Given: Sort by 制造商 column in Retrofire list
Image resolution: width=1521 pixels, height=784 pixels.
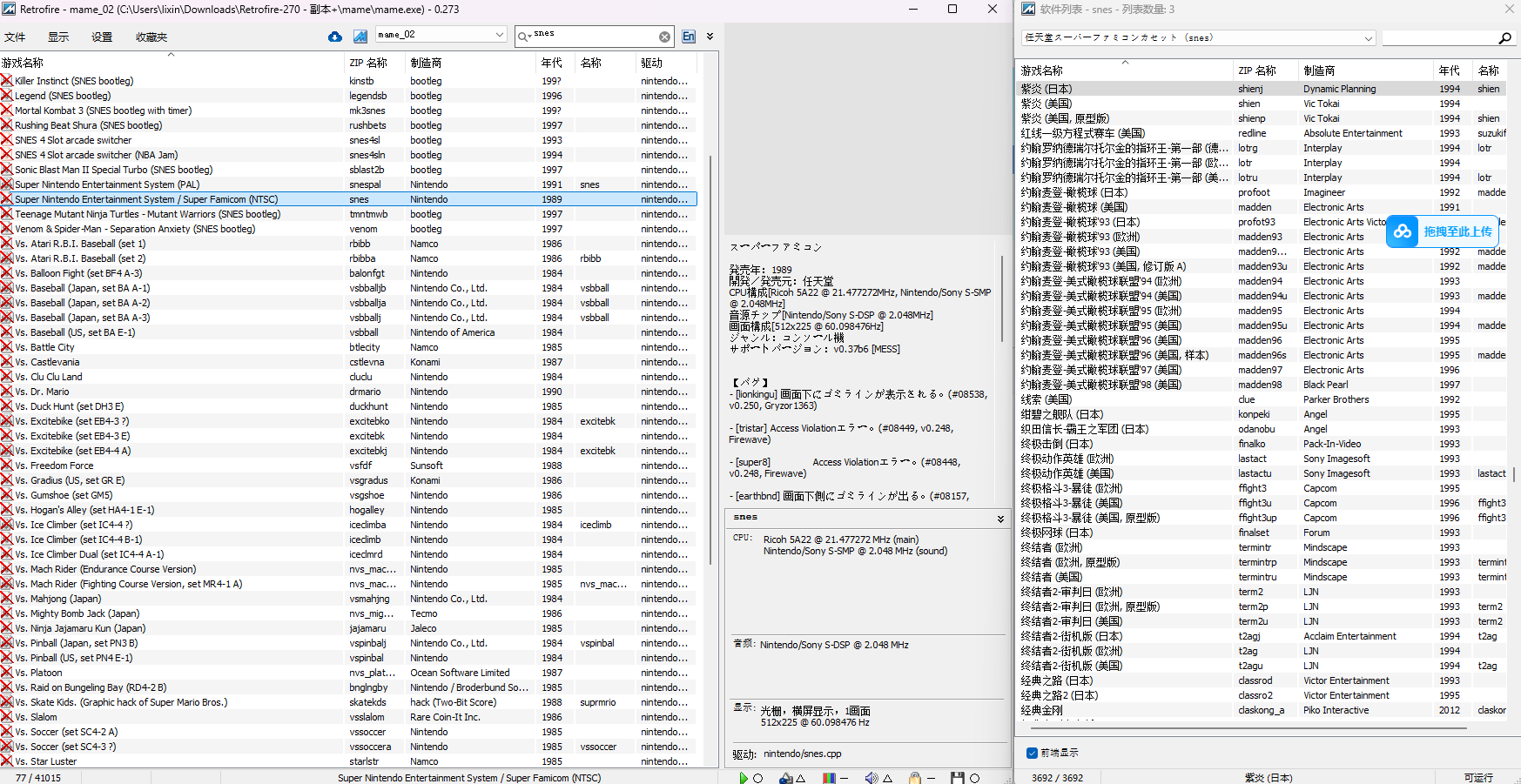Looking at the screenshot, I should point(471,63).
